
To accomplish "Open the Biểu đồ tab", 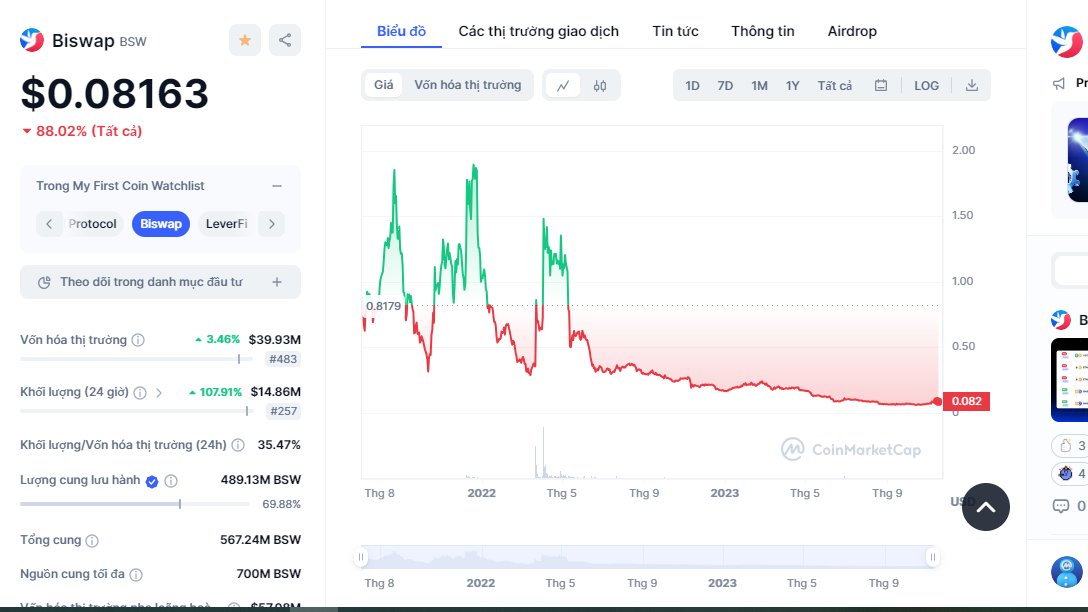I will click(x=401, y=31).
